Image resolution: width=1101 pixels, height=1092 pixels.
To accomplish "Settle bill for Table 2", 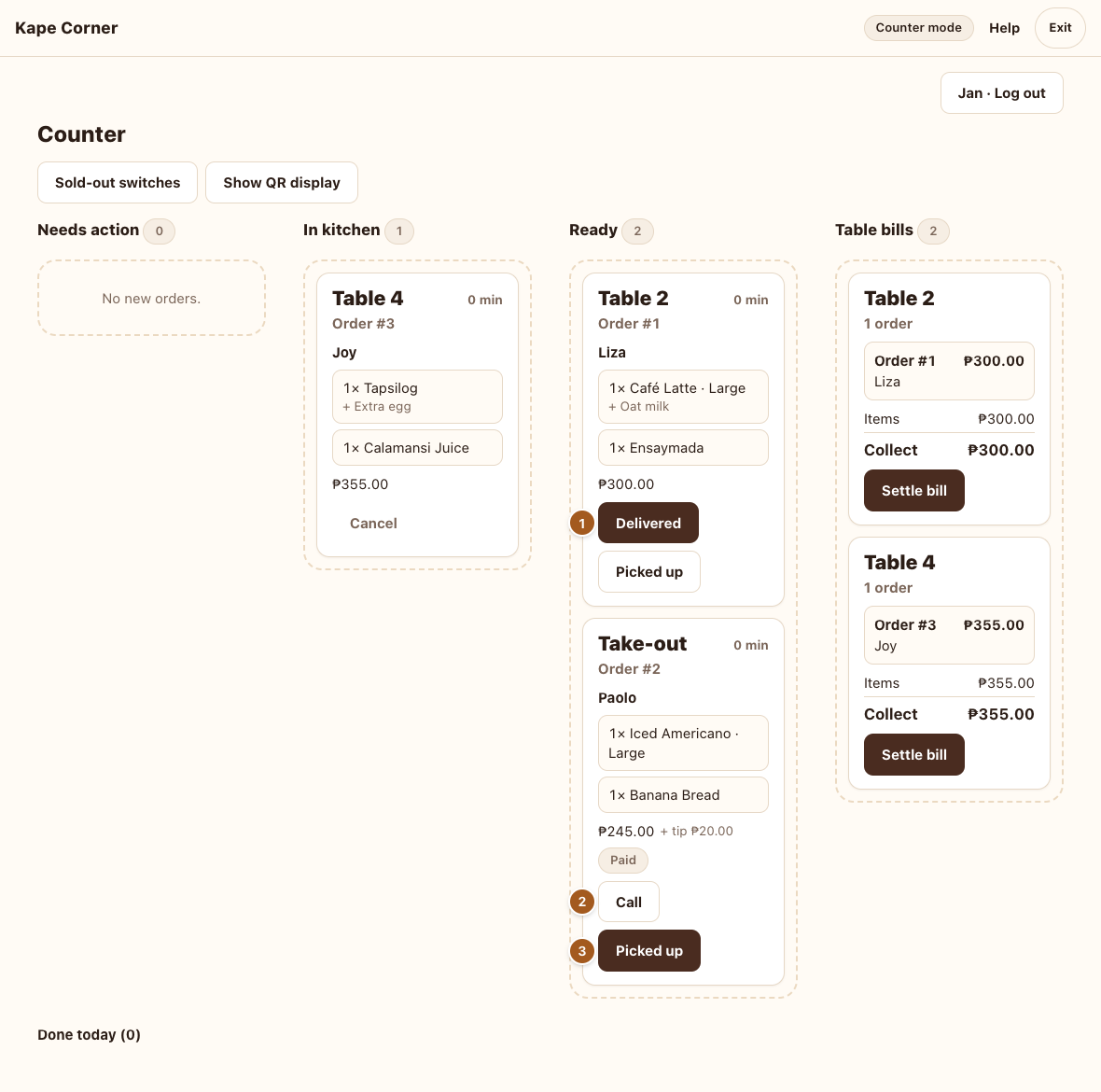I will 913,491.
